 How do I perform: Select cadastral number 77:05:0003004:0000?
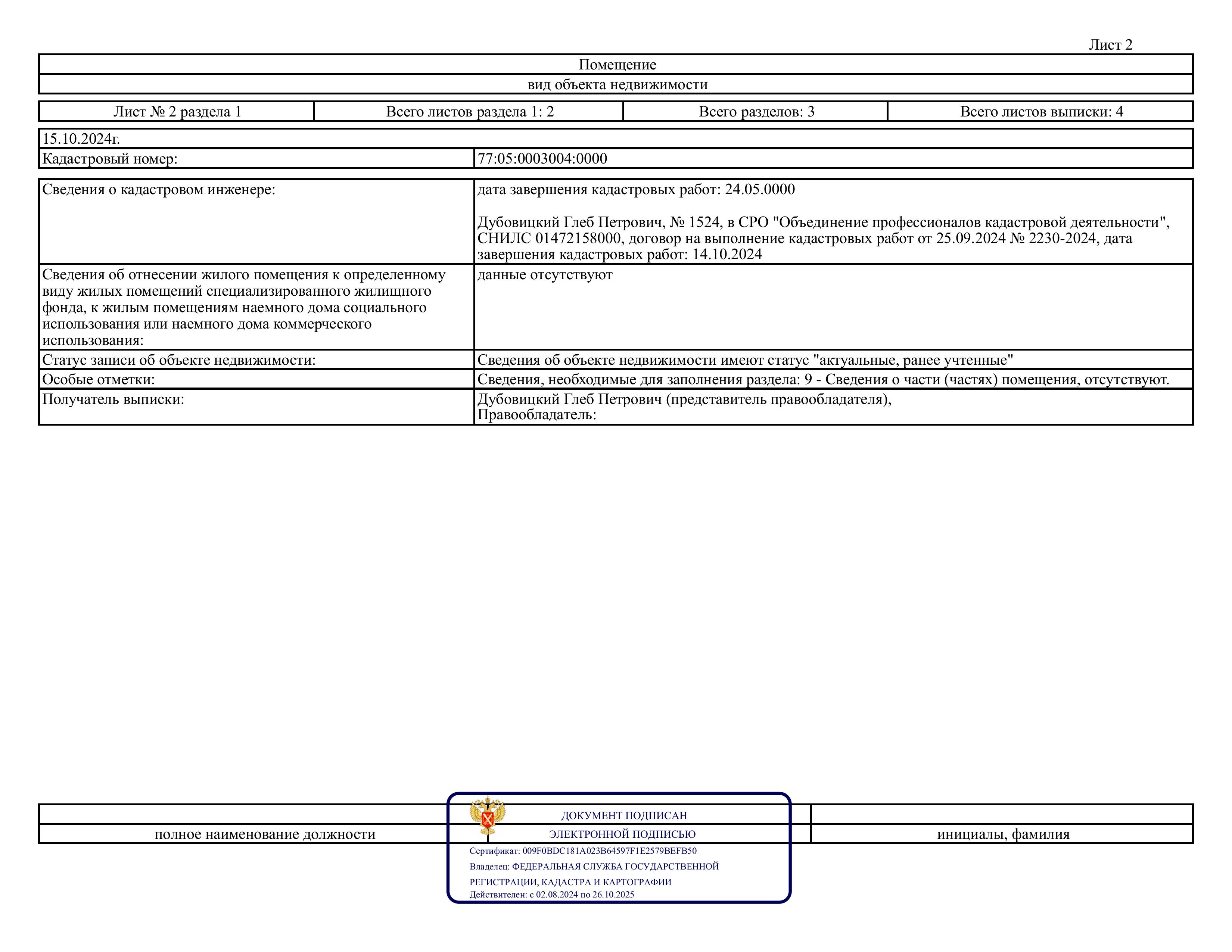pos(542,159)
